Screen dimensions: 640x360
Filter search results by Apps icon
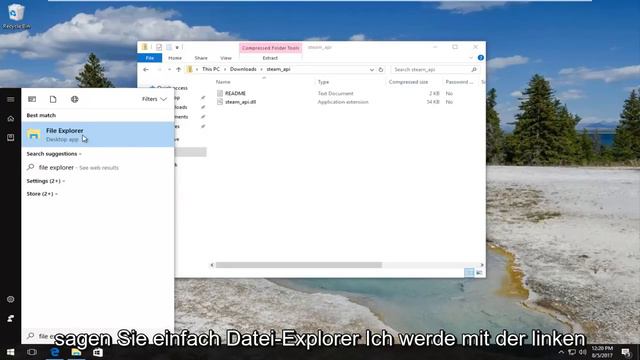point(32,99)
